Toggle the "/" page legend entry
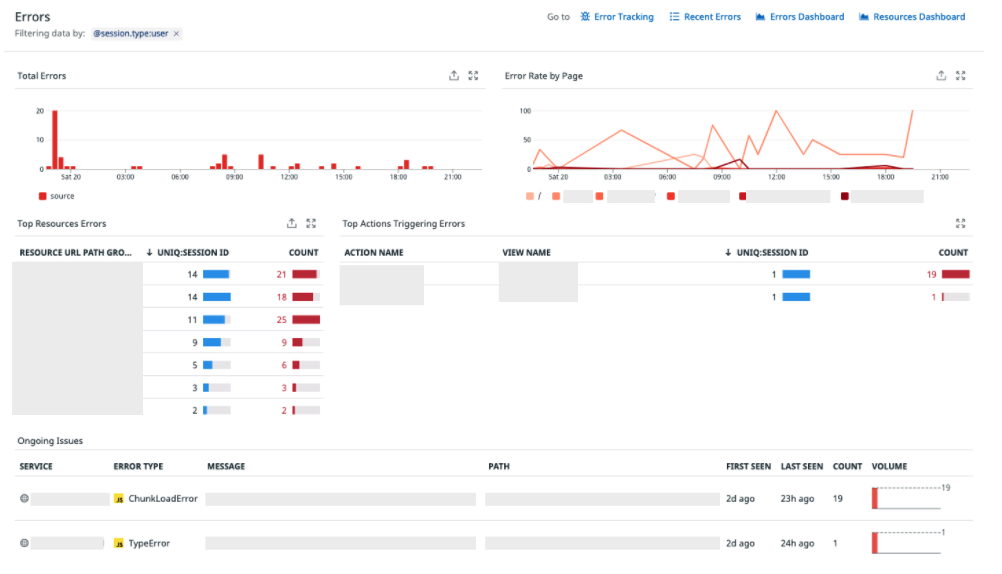The image size is (1002, 574). [x=534, y=196]
